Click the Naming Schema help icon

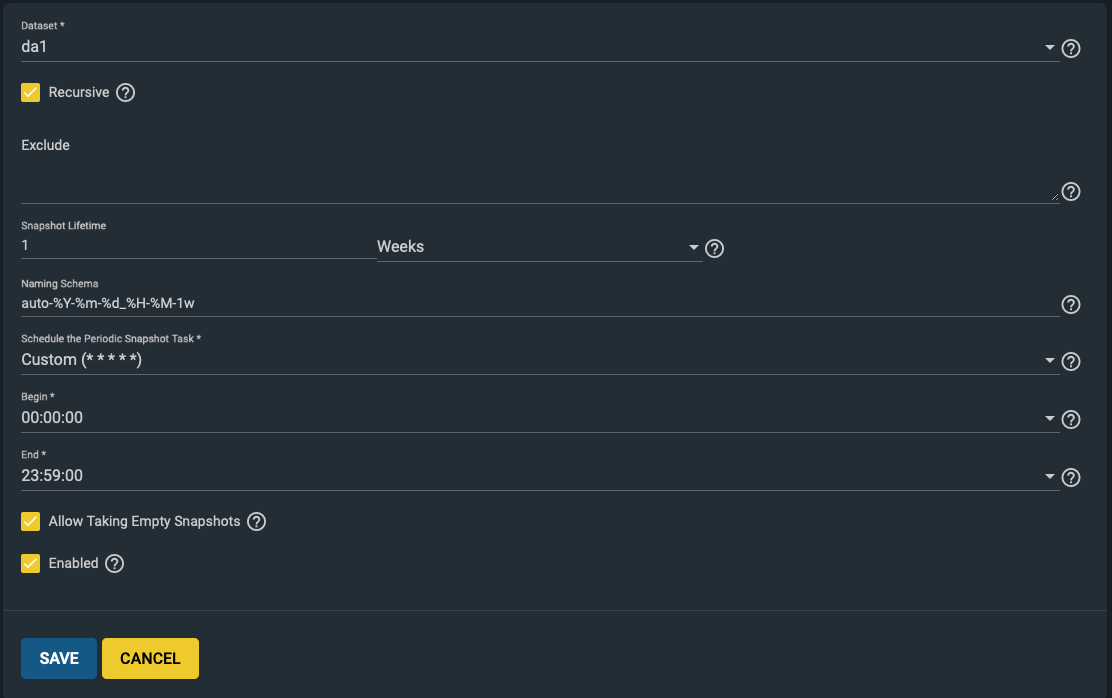(1070, 305)
